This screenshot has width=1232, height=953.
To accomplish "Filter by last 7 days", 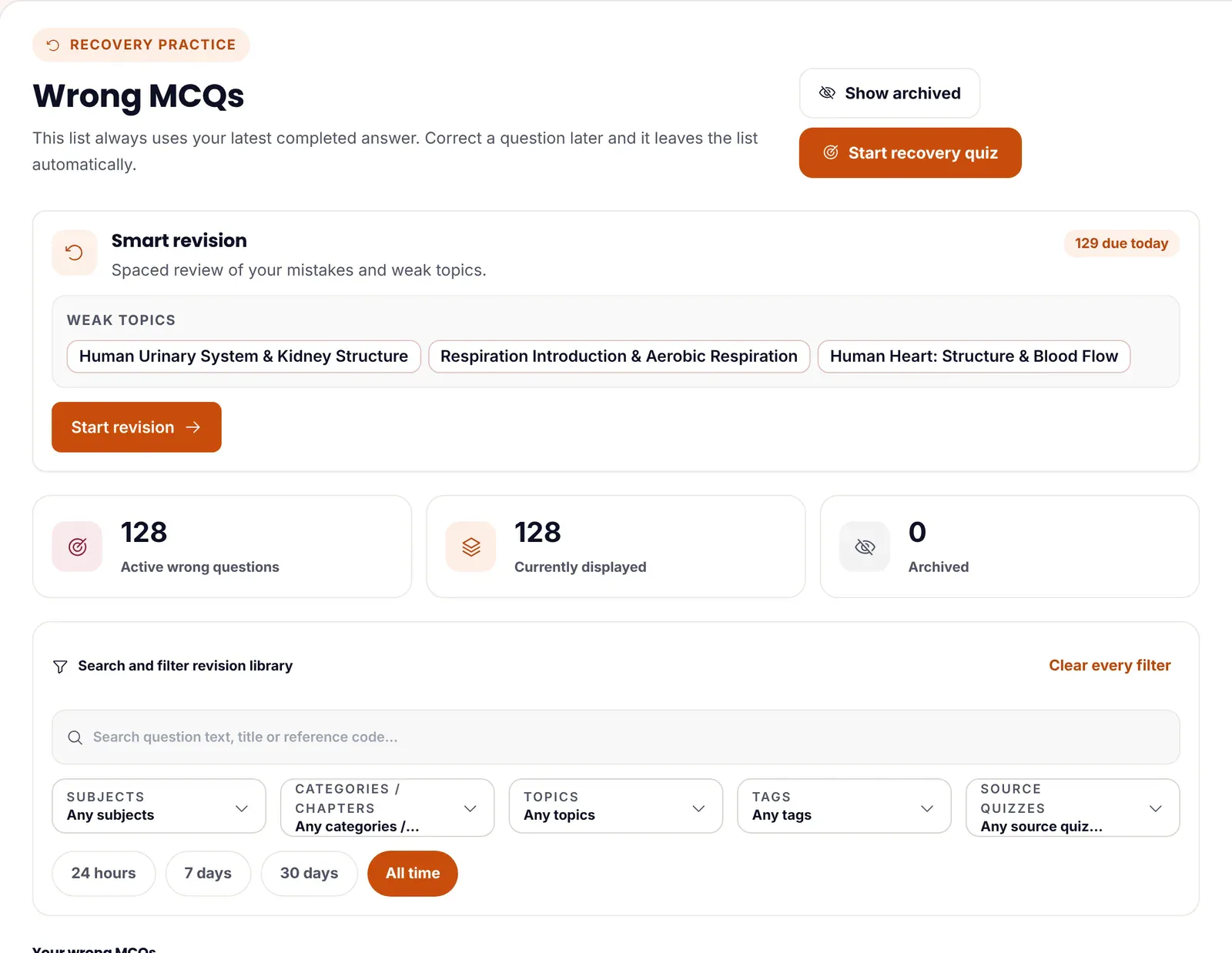I will click(x=208, y=874).
